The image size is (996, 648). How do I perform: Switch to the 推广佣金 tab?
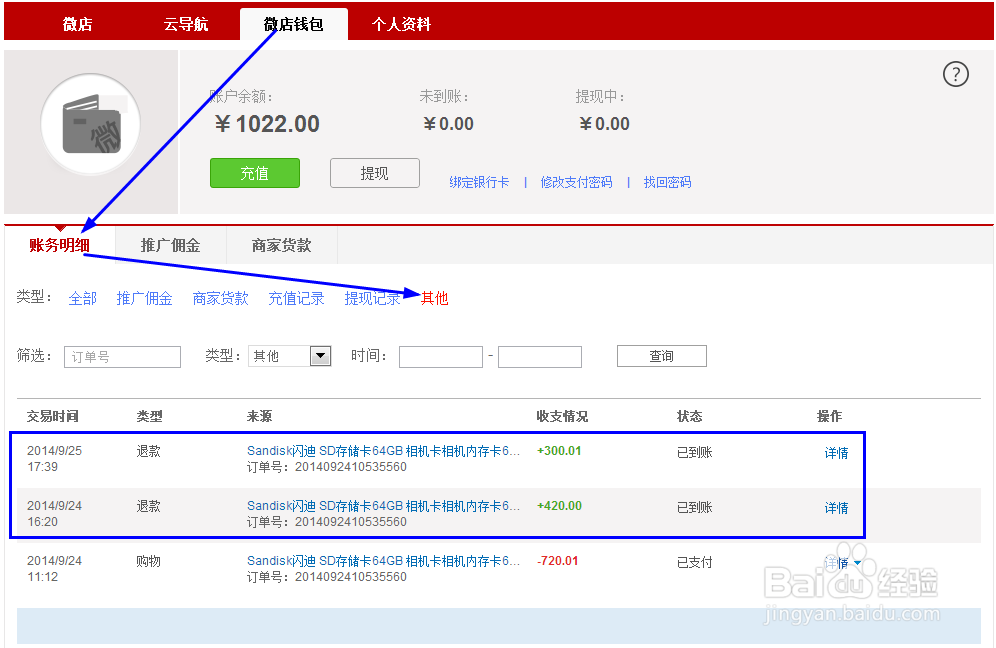[172, 244]
